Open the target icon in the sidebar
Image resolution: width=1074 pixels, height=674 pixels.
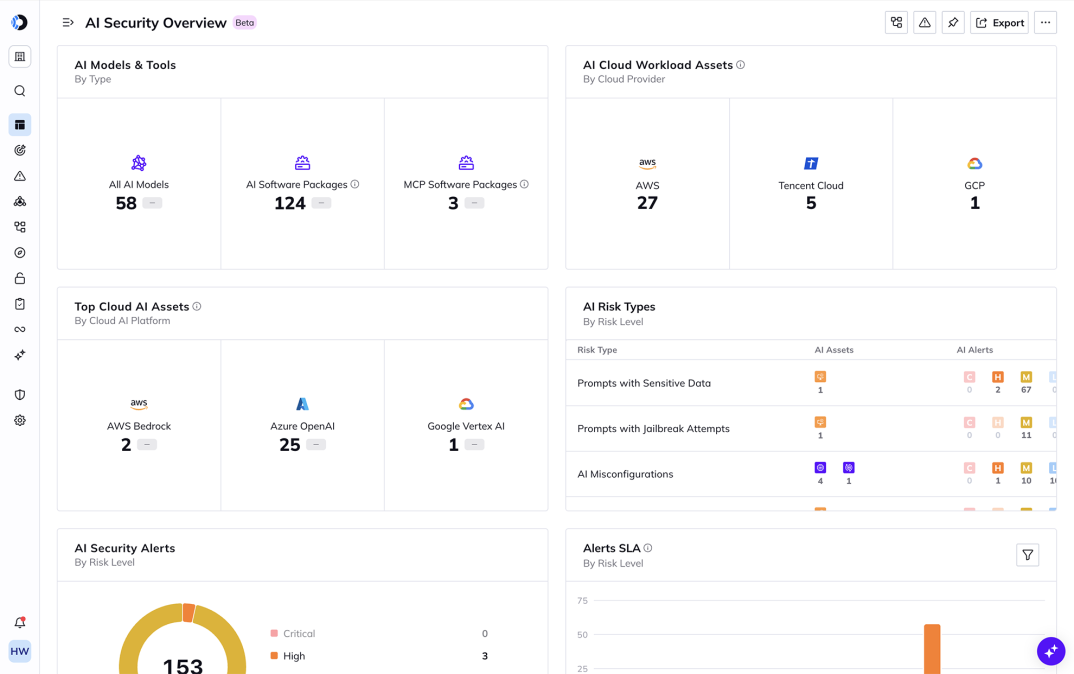[20, 150]
